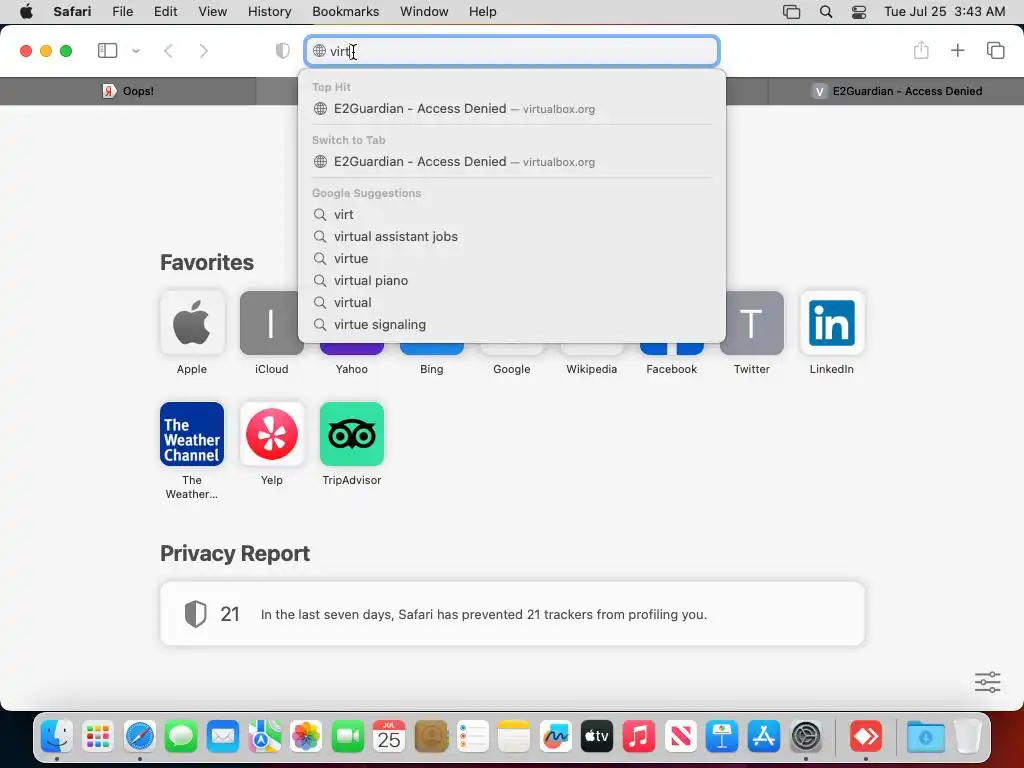Screen dimensions: 1024x768
Task: Click the date and time in menu bar
Action: click(944, 12)
